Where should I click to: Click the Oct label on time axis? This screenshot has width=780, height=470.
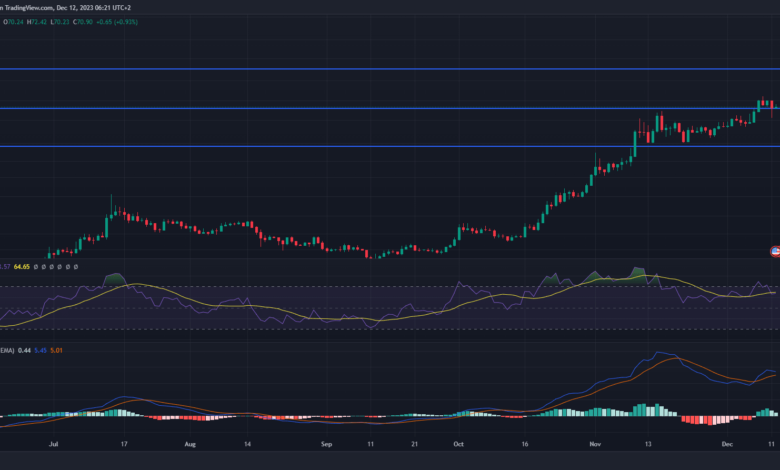[x=458, y=441]
